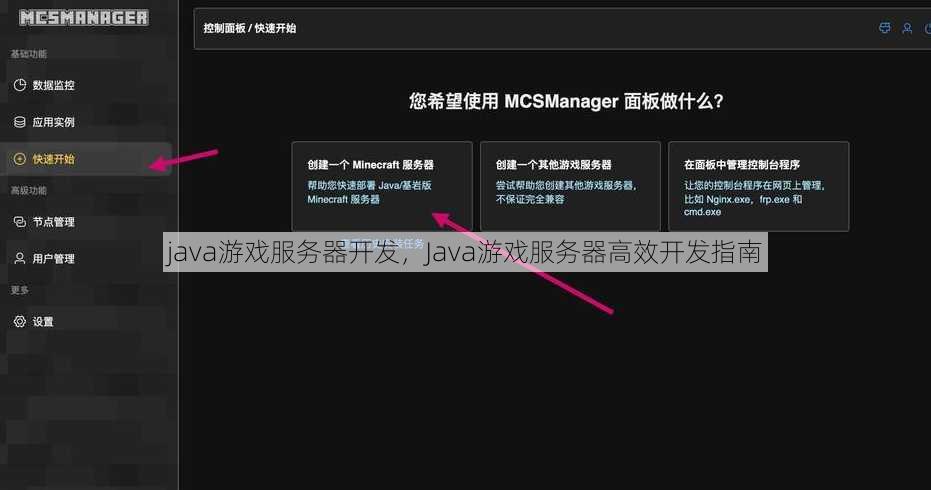
Task: Click 控制面板 in the breadcrumb
Action: click(224, 28)
